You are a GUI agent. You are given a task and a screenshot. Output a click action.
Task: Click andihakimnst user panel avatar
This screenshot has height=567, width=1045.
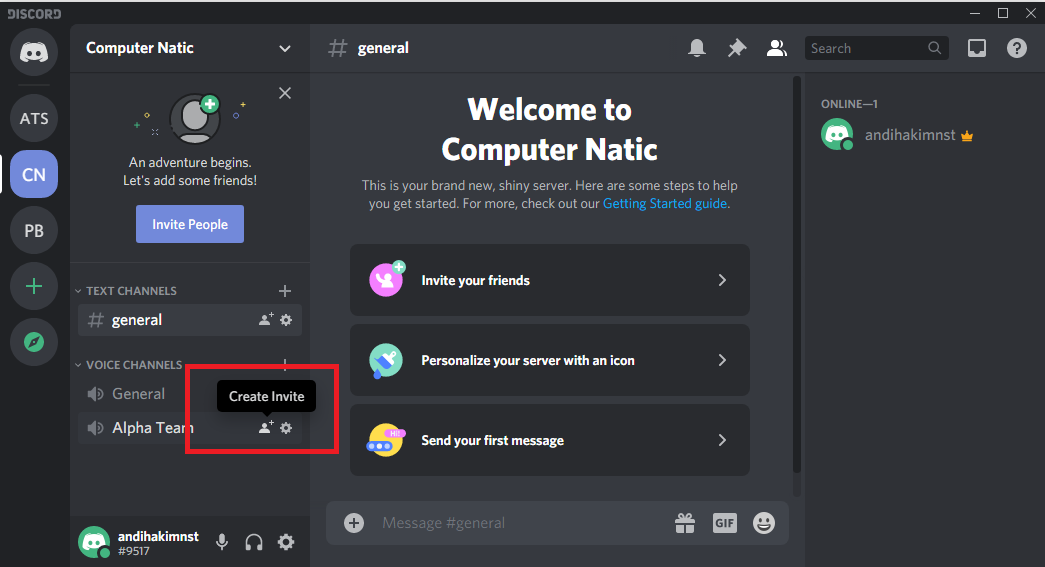[x=94, y=542]
